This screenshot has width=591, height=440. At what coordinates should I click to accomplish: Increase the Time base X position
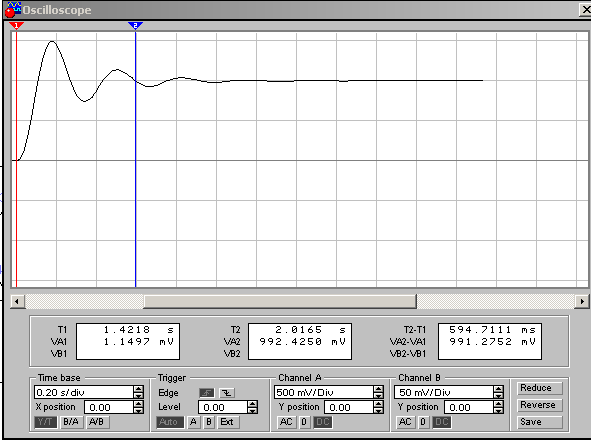click(138, 404)
